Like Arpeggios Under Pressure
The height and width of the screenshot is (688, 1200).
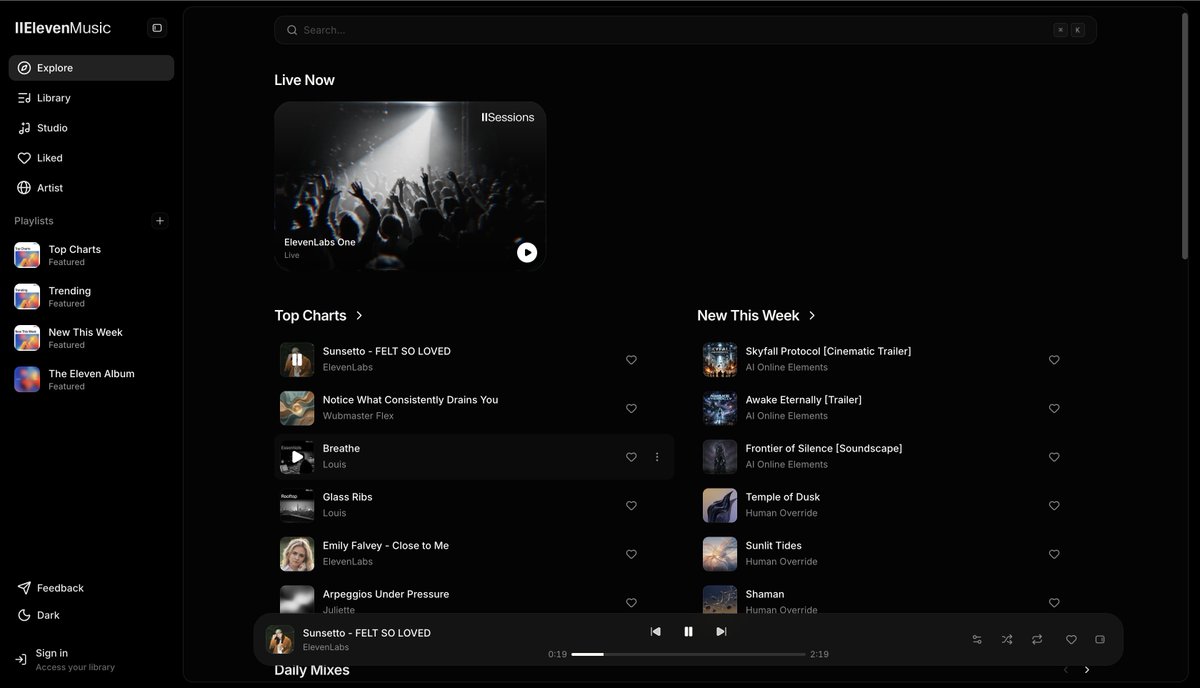pyautogui.click(x=631, y=602)
